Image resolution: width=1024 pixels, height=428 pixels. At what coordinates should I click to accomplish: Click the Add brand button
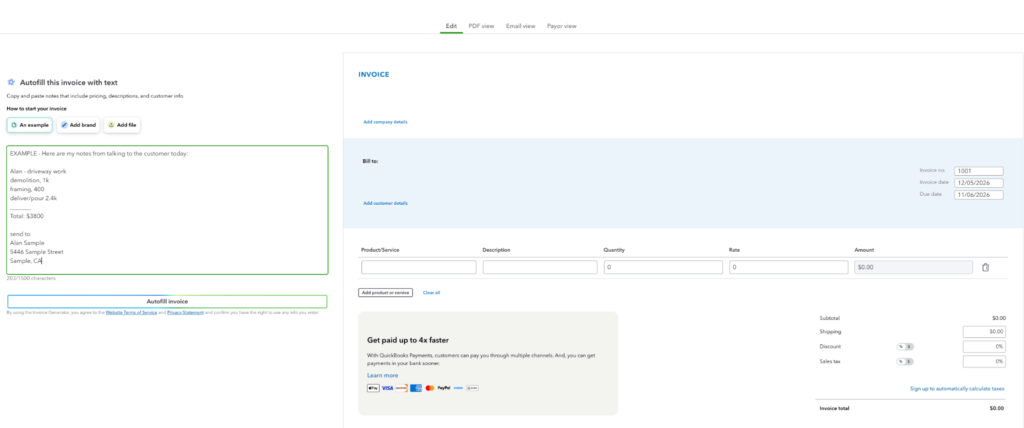click(x=78, y=125)
